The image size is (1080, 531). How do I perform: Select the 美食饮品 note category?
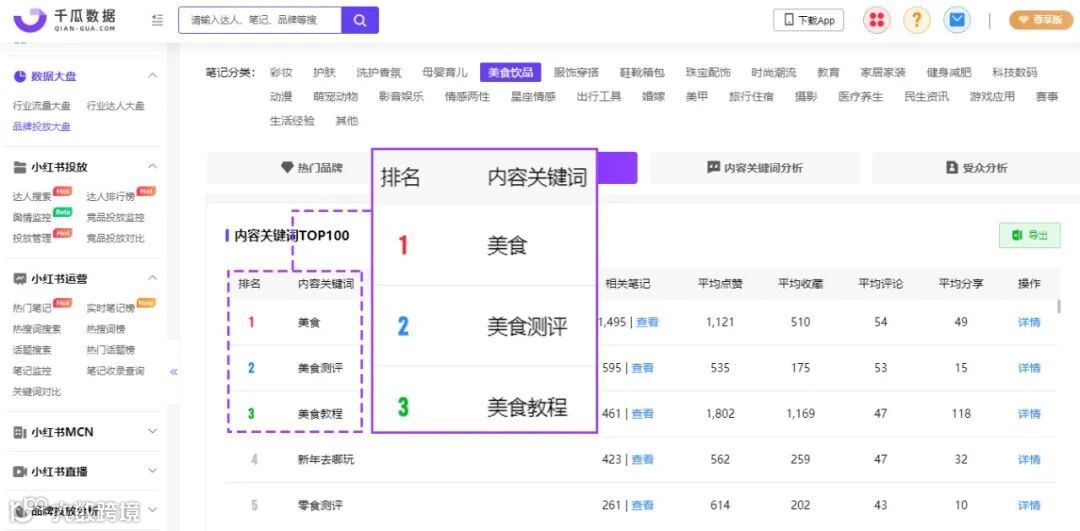510,72
